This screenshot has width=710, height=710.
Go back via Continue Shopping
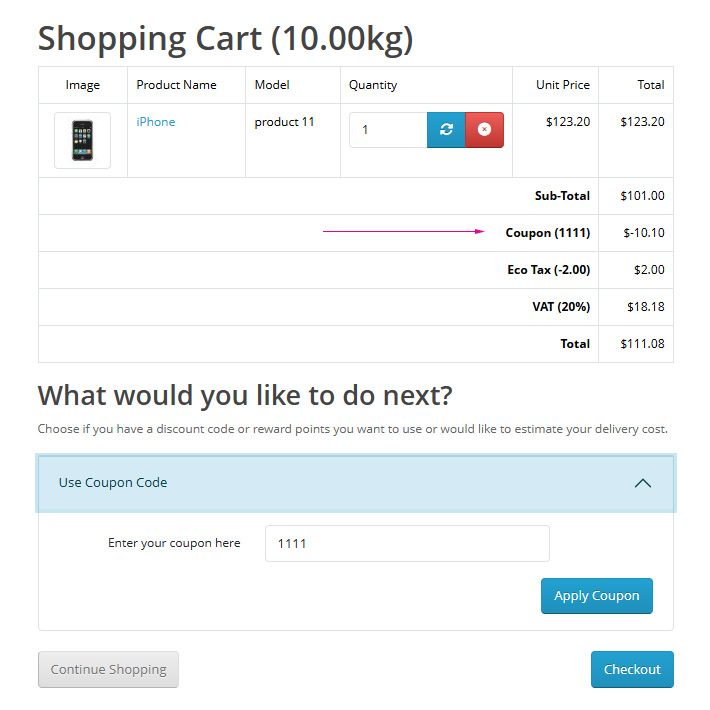tap(108, 669)
